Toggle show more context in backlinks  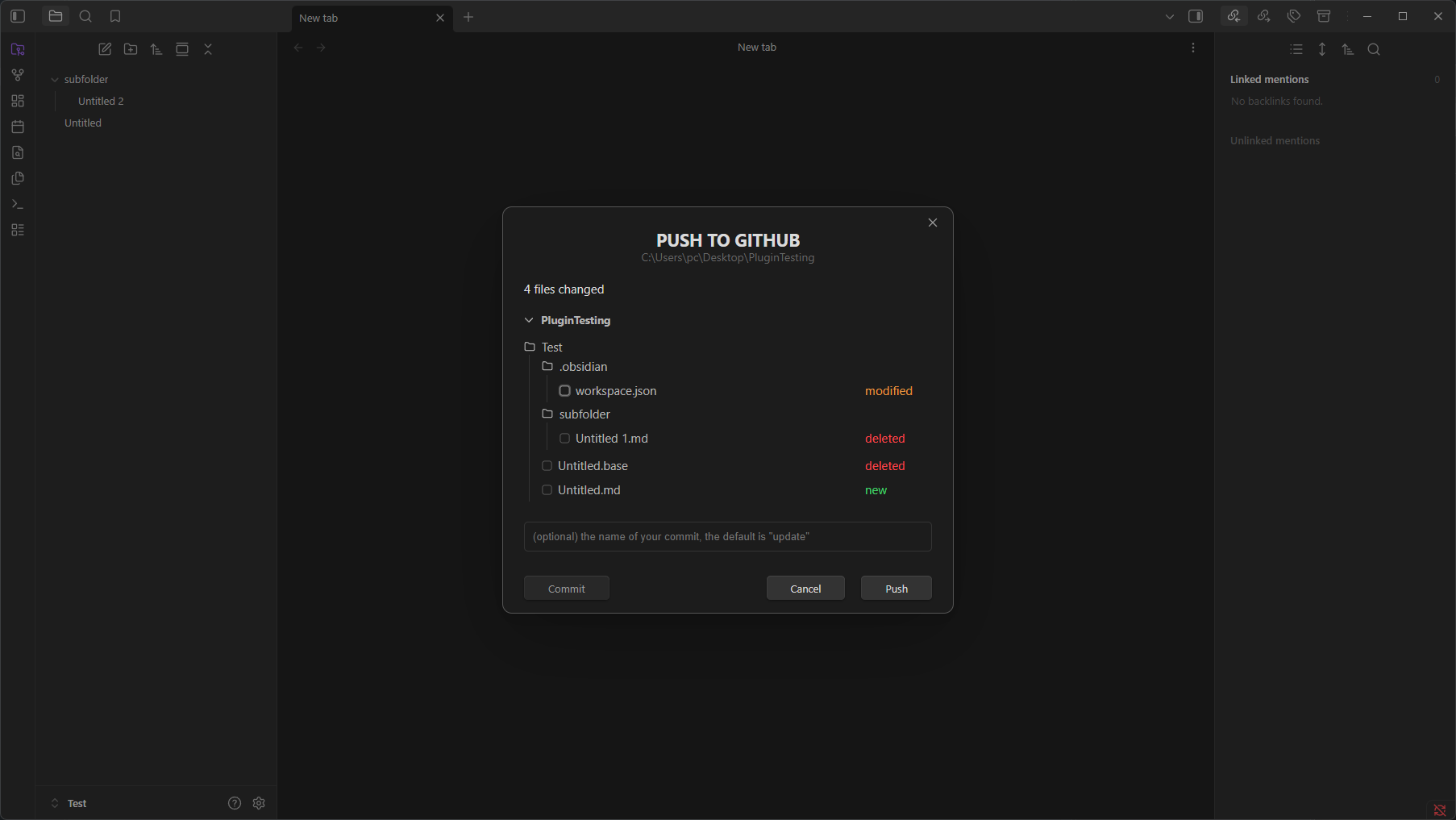(1322, 49)
